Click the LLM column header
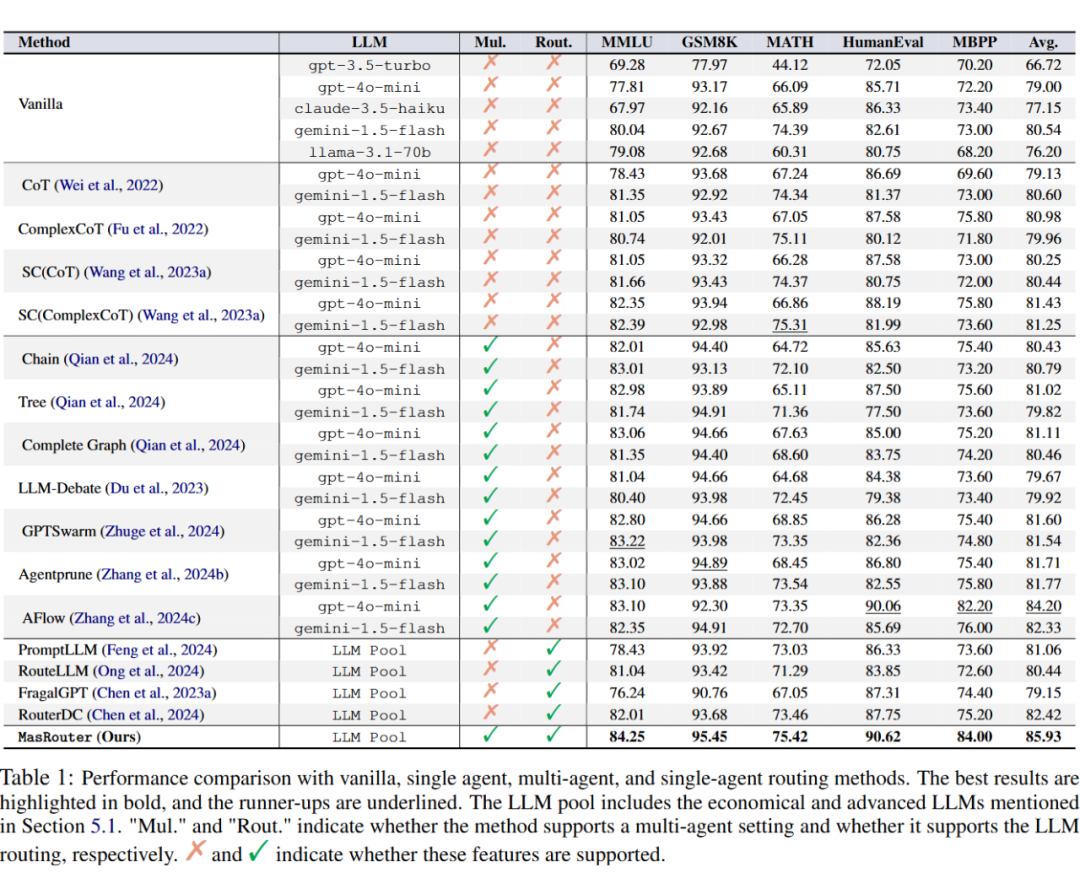 369,42
